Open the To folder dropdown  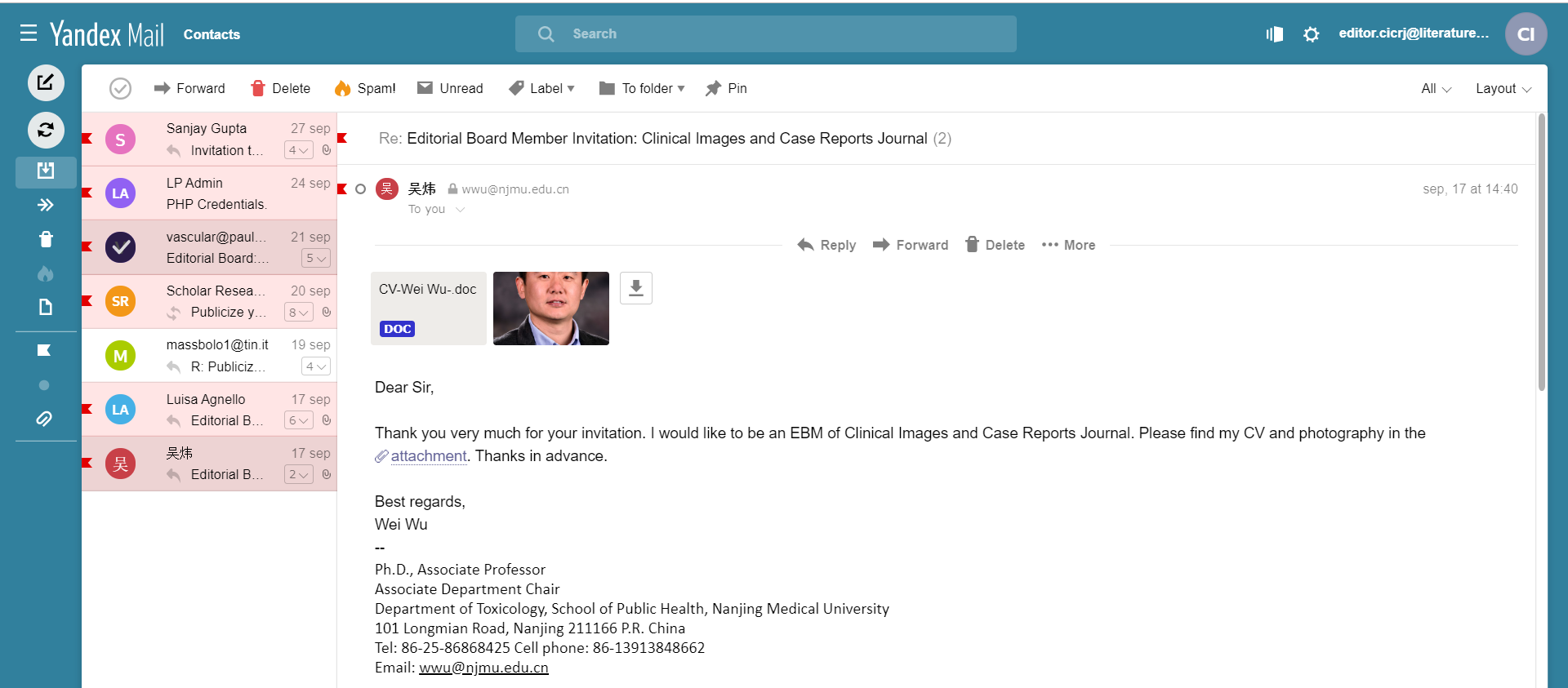tap(643, 88)
